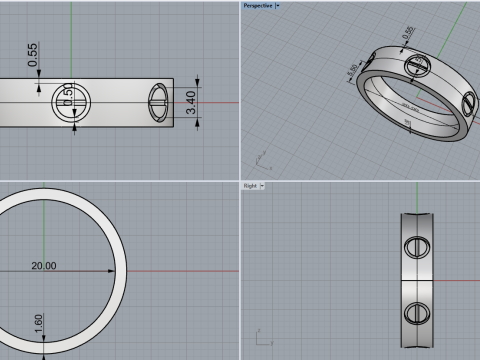Select the top screw motif on Perspective ring
Viewport: 480px width, 360px height.
click(417, 65)
